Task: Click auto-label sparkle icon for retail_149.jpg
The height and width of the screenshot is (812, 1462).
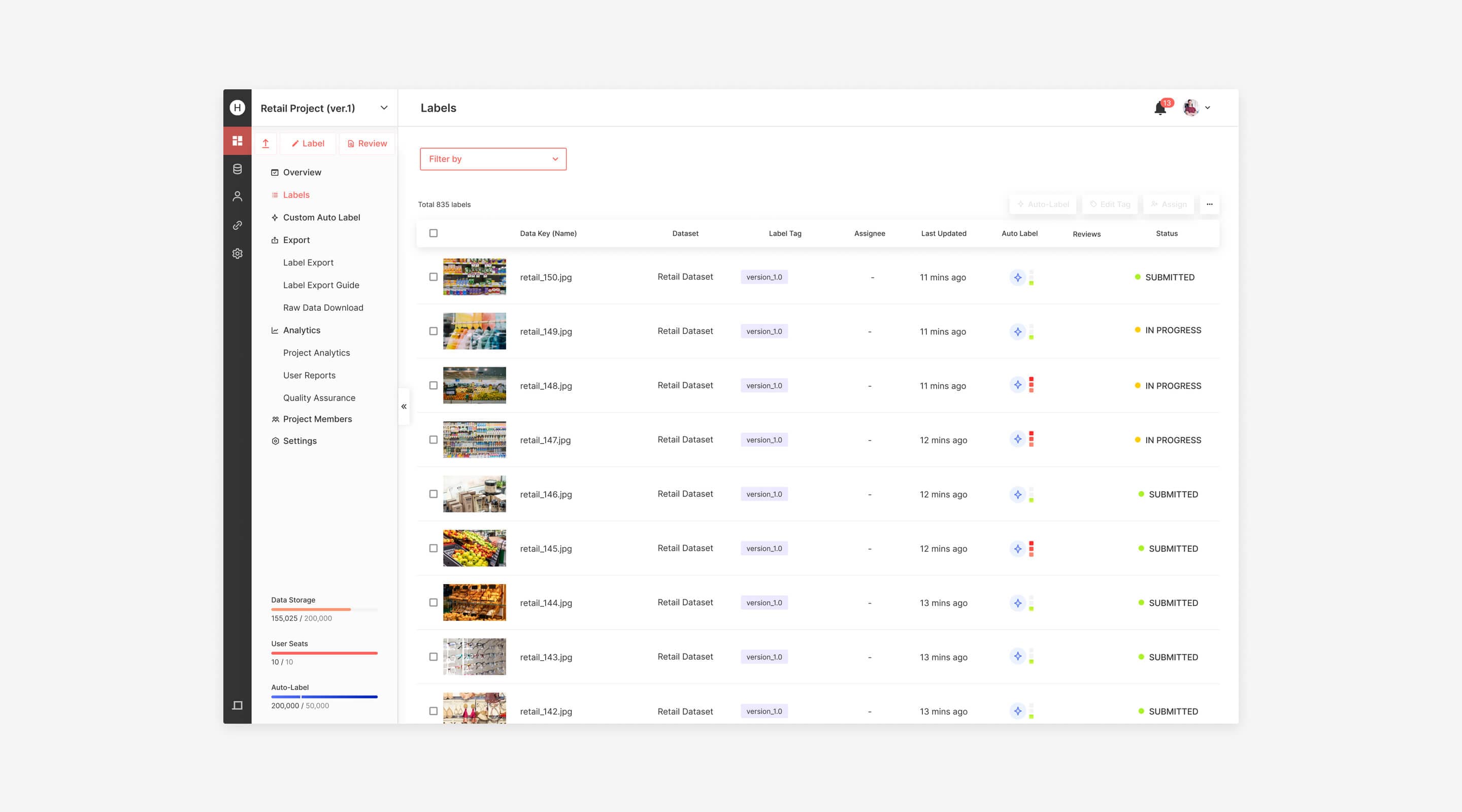Action: [x=1018, y=332]
